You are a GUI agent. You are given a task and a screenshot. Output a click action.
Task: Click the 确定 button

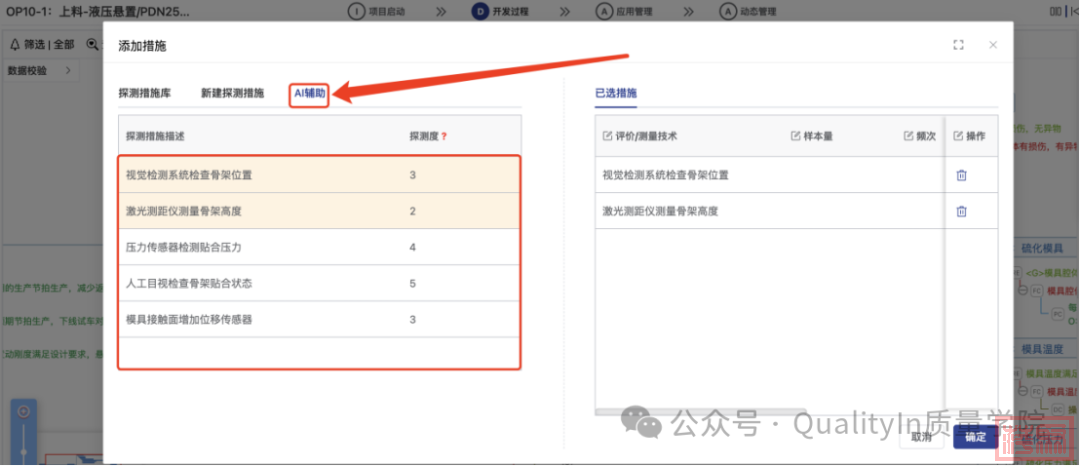(975, 437)
